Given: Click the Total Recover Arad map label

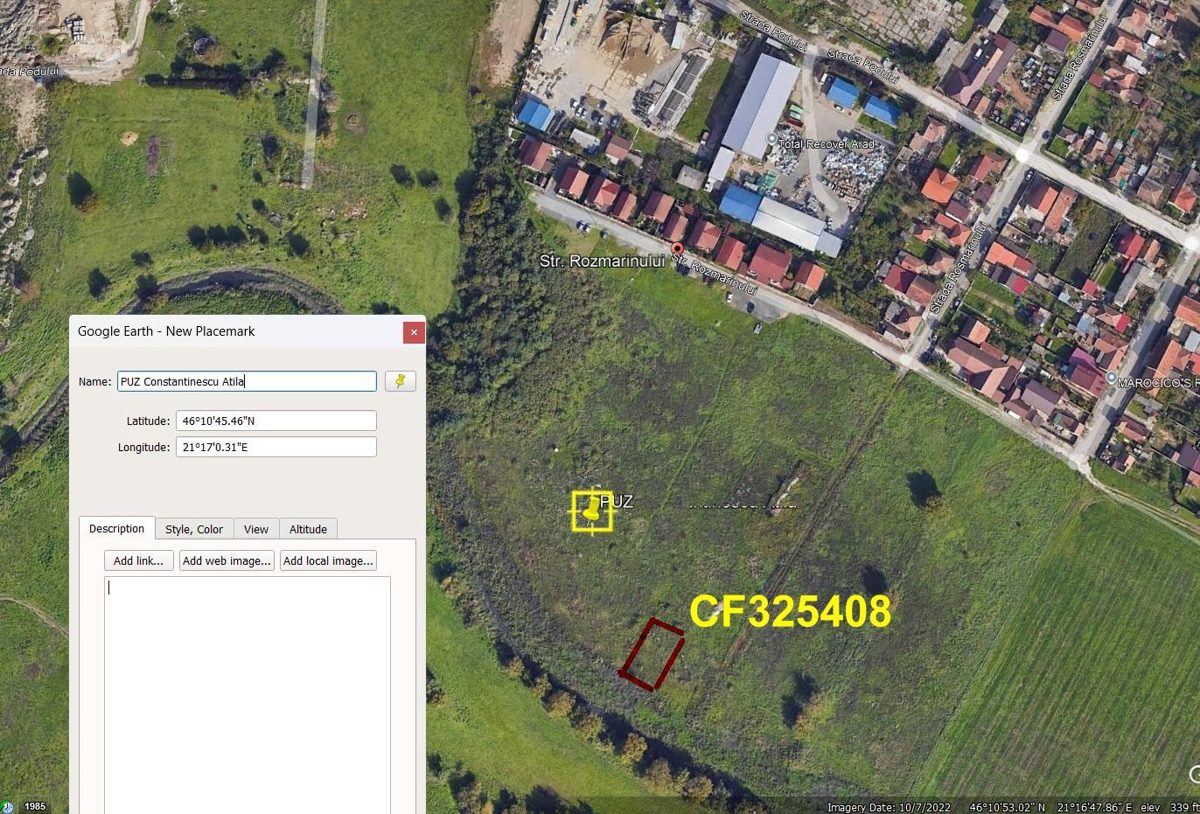Looking at the screenshot, I should (x=827, y=144).
